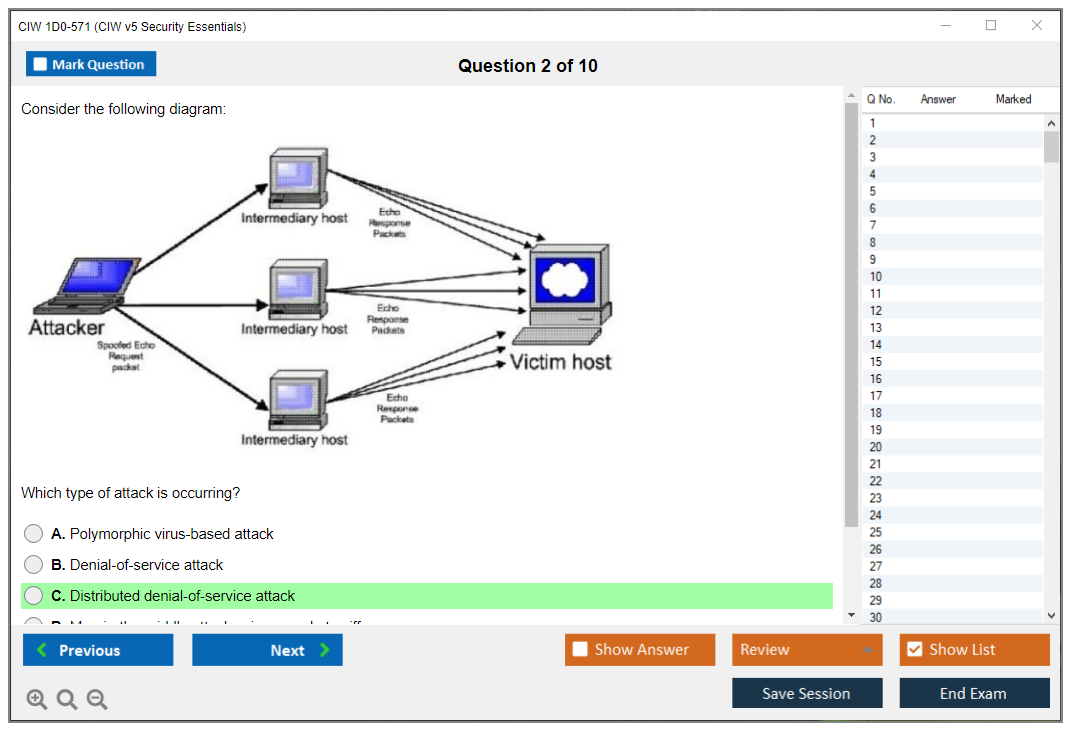Uncheck the Show List checkbox
1075x735 pixels.
(x=914, y=650)
